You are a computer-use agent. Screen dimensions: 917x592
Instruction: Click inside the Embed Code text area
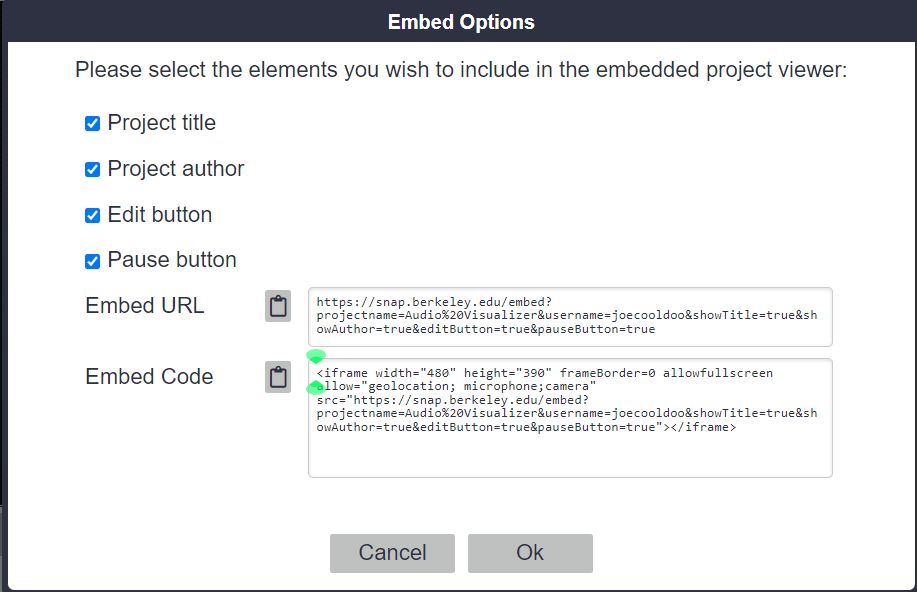(x=570, y=450)
